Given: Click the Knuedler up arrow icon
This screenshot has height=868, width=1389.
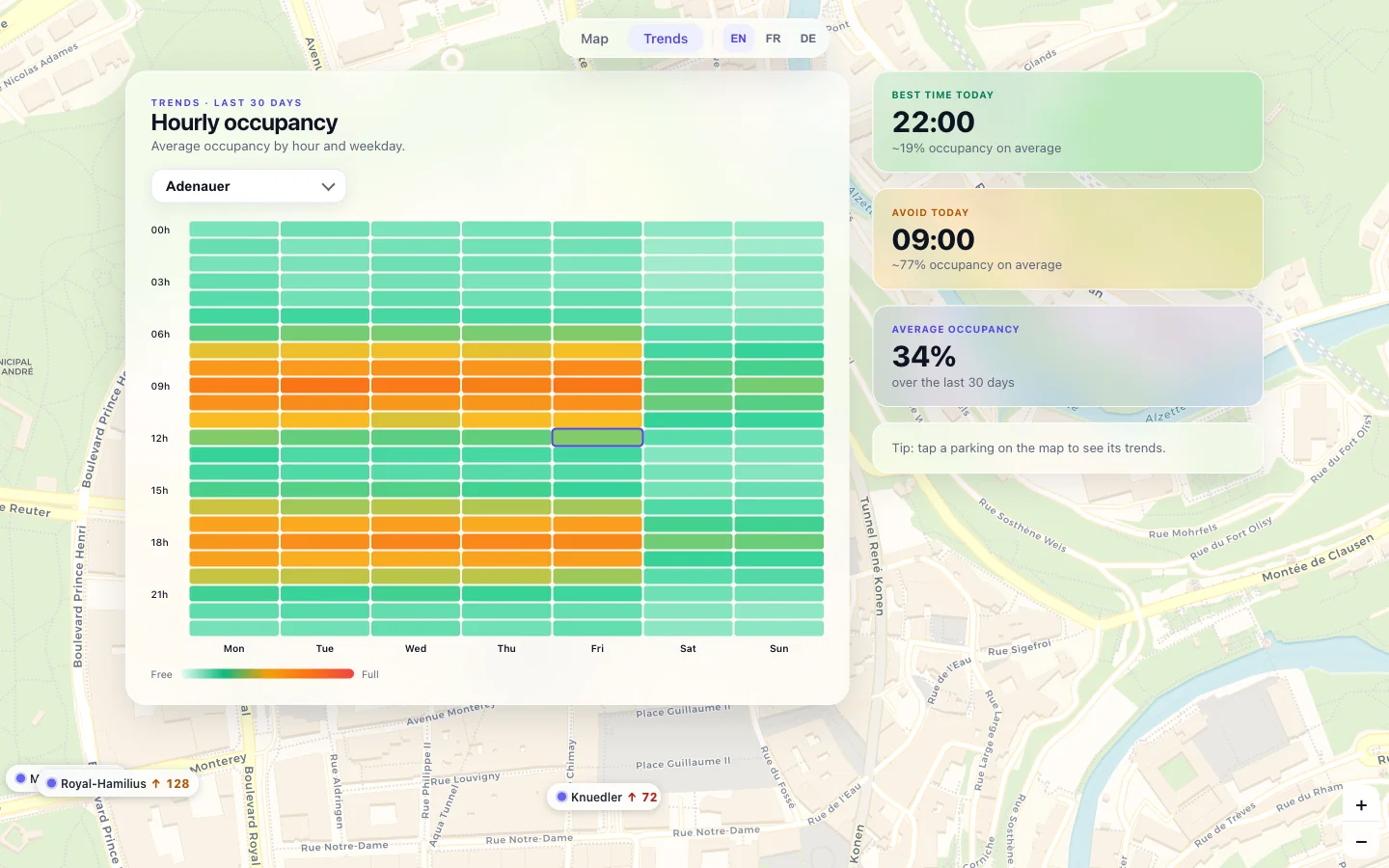Looking at the screenshot, I should pyautogui.click(x=632, y=797).
